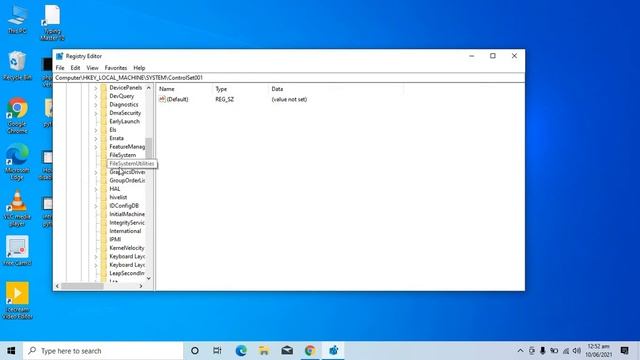This screenshot has height=360, width=640.
Task: Click the Type here to search box
Action: (x=103, y=351)
